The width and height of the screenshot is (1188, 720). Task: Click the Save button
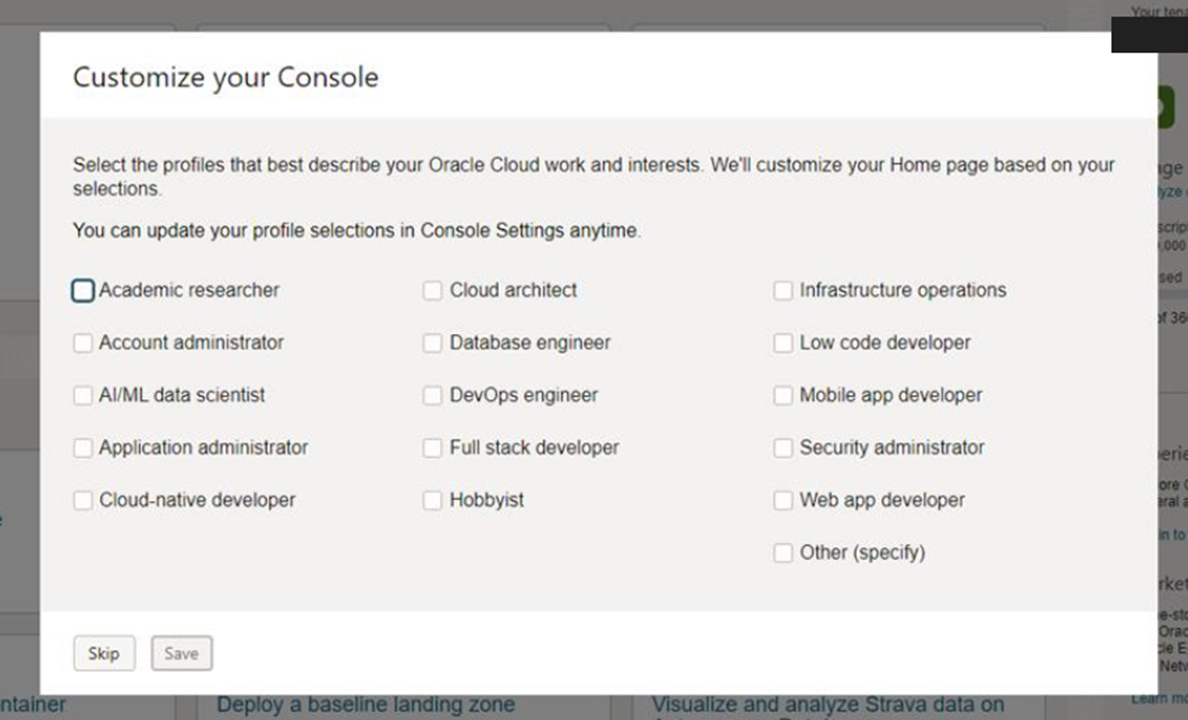tap(182, 653)
